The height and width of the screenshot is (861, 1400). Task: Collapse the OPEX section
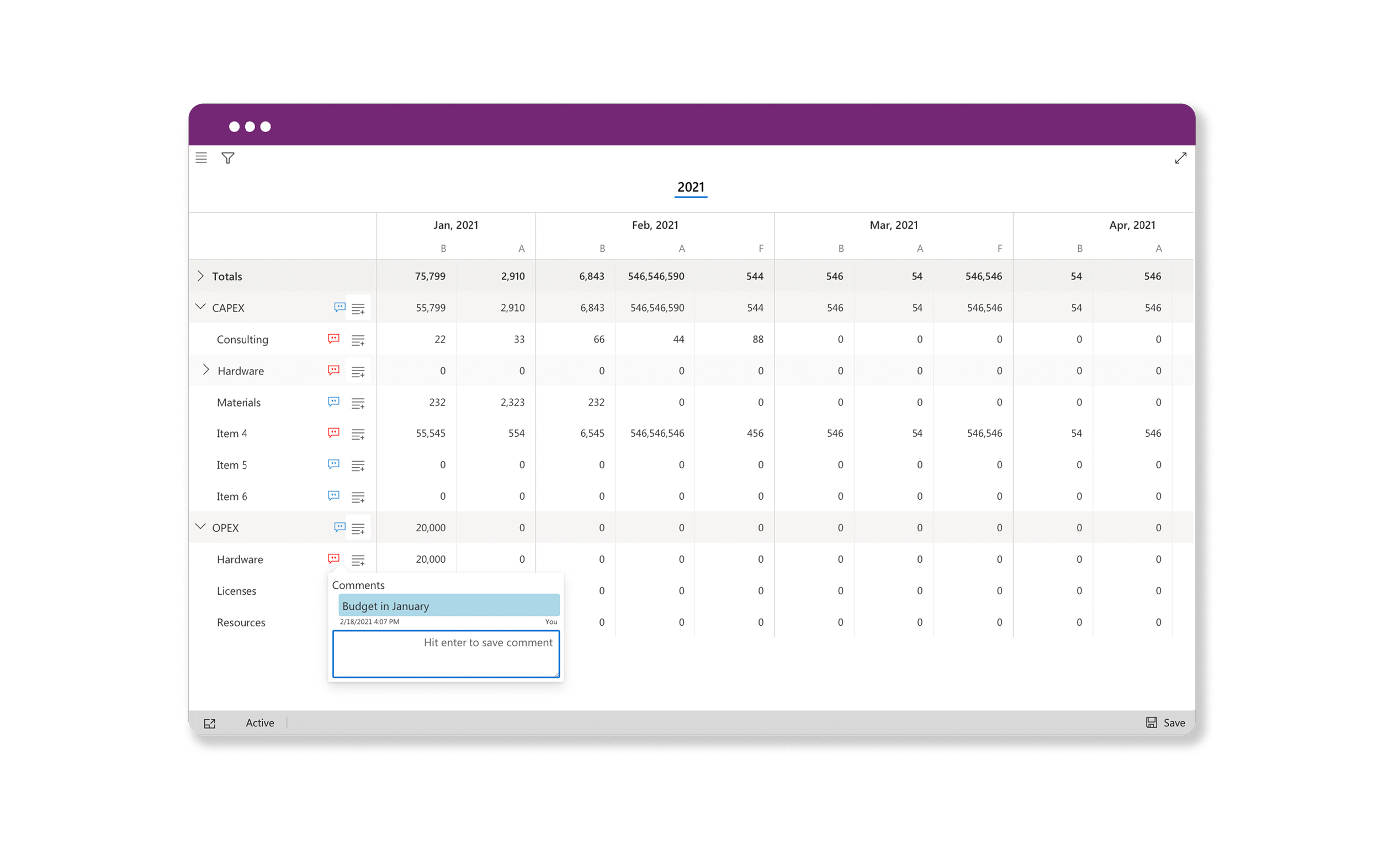(x=200, y=527)
